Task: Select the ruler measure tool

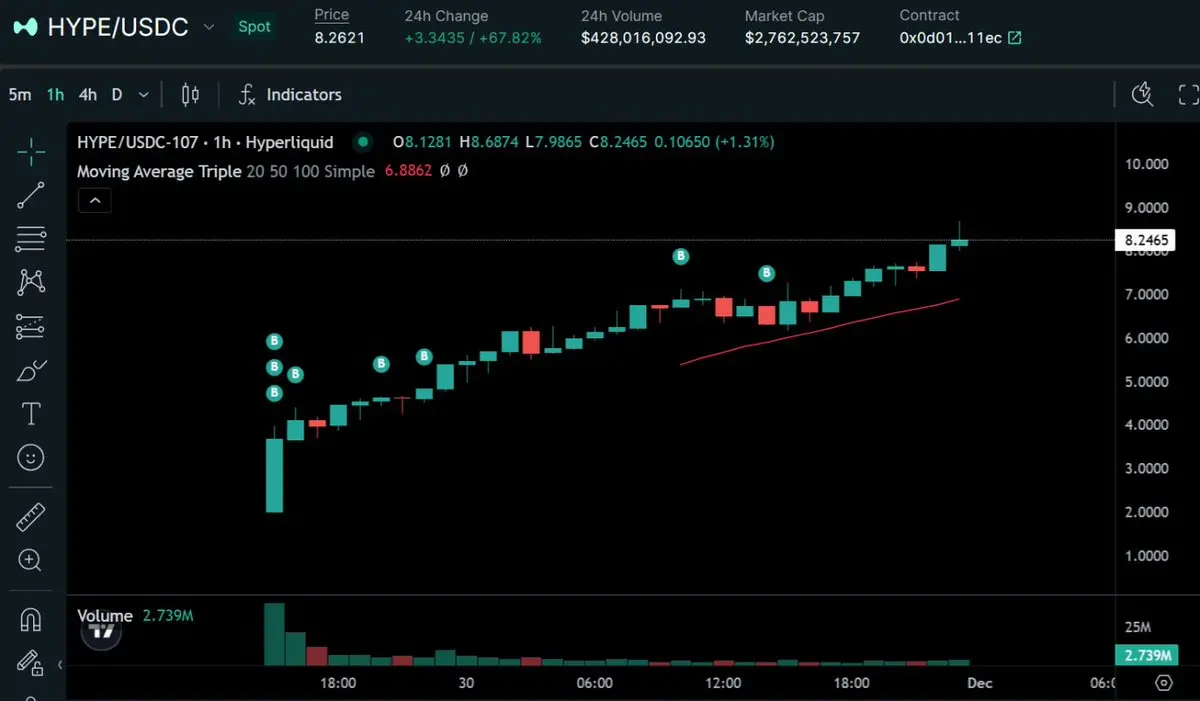Action: (31, 517)
